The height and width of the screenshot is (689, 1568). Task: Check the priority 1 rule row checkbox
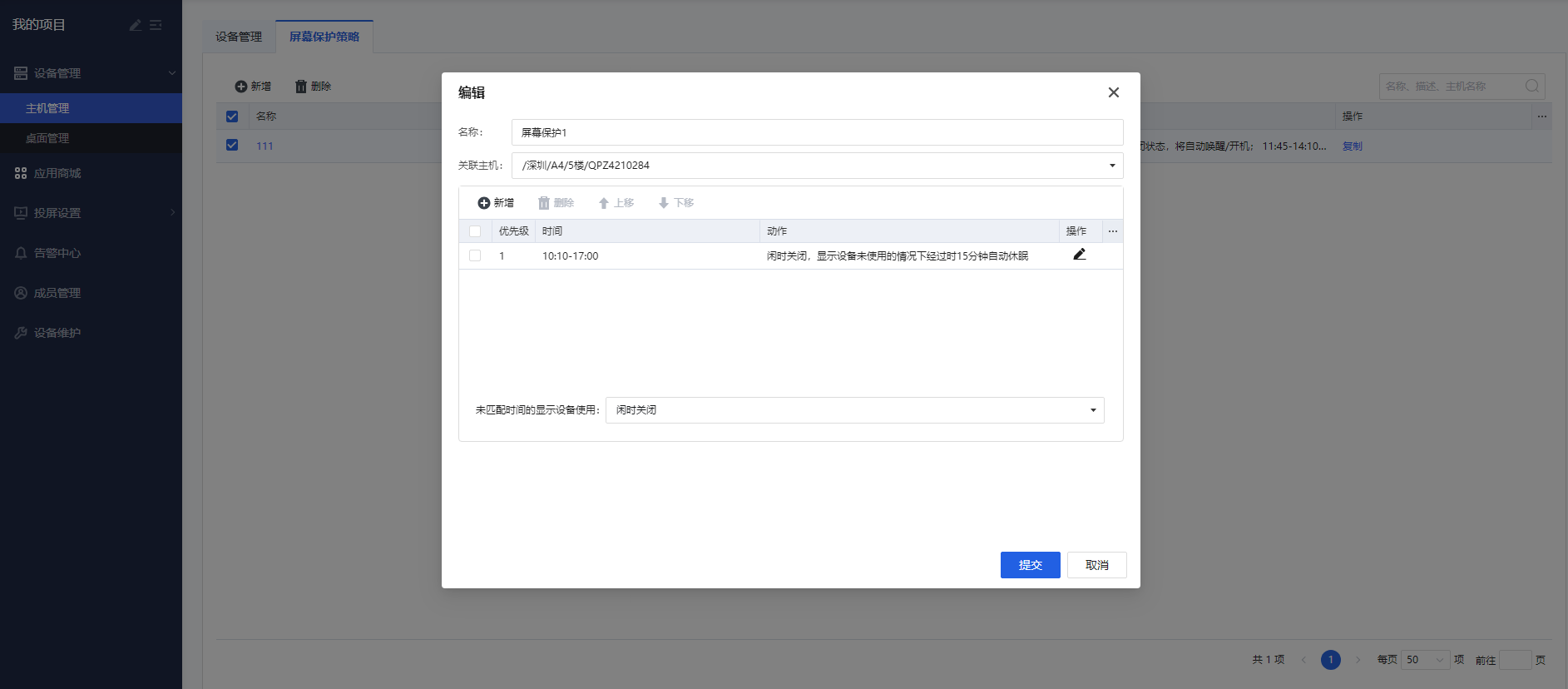[x=475, y=255]
